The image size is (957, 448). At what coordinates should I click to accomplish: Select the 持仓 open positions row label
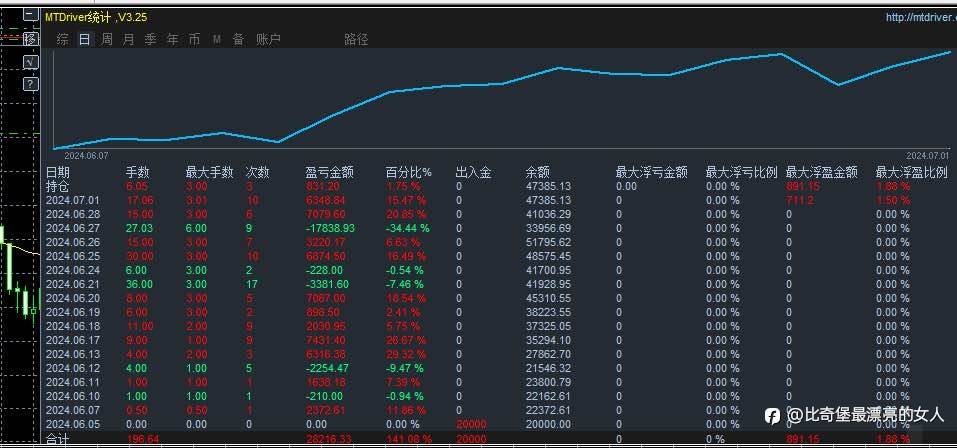(58, 186)
